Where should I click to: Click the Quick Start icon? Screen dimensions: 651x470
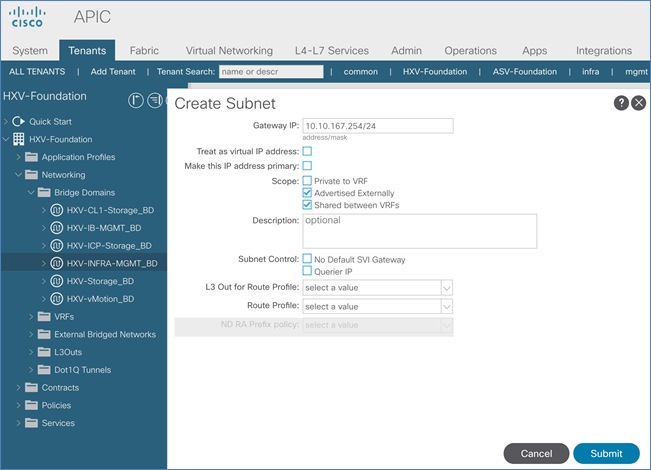coord(18,121)
